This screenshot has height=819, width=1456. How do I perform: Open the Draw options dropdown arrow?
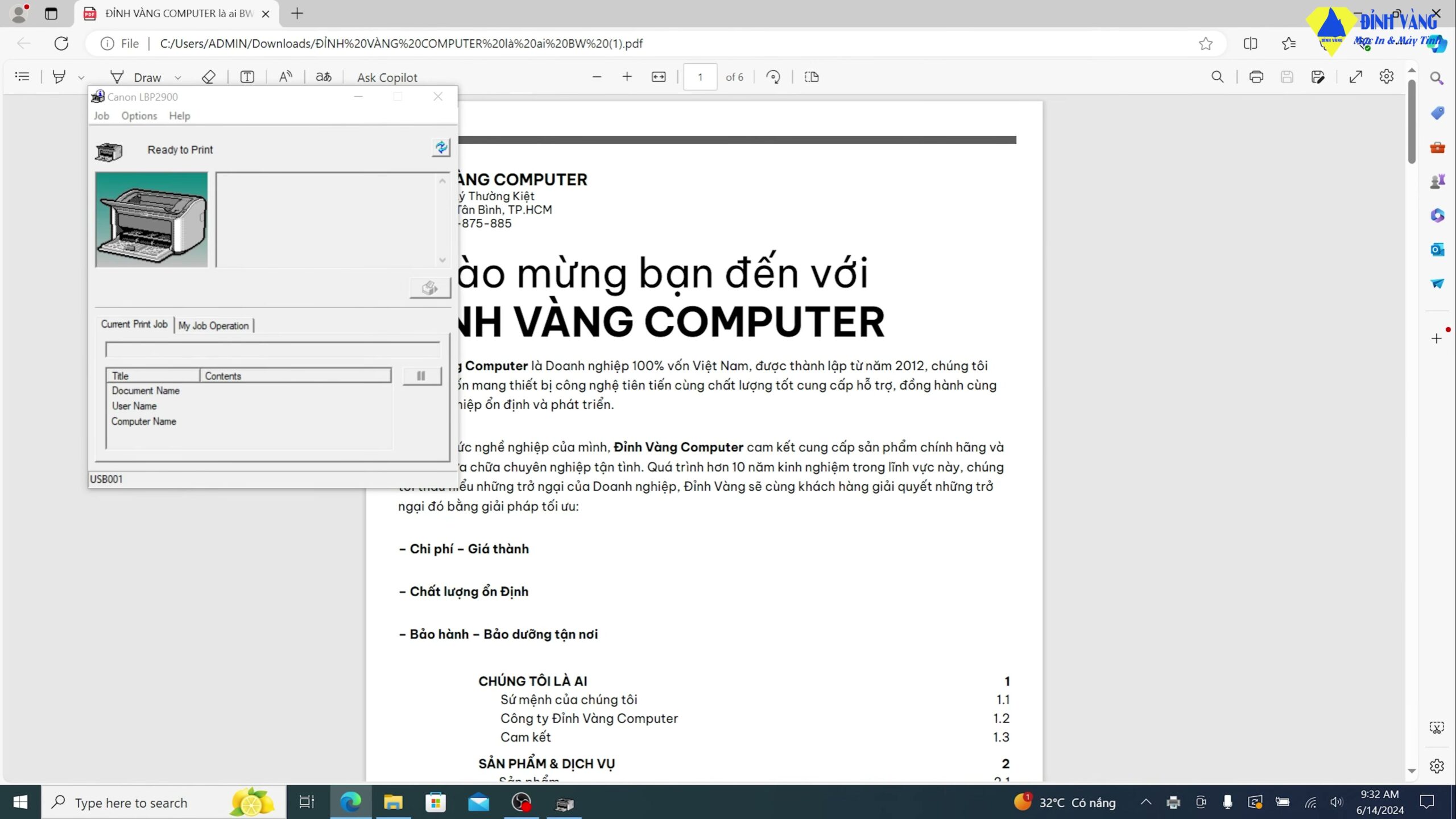point(178,77)
